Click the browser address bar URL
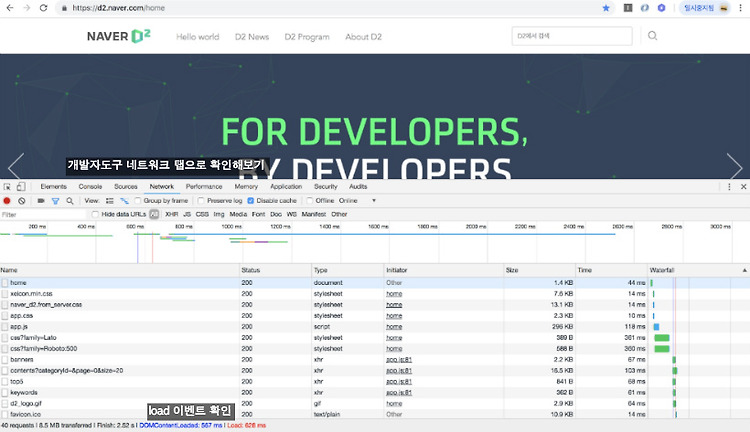The width and height of the screenshot is (750, 432). [119, 8]
